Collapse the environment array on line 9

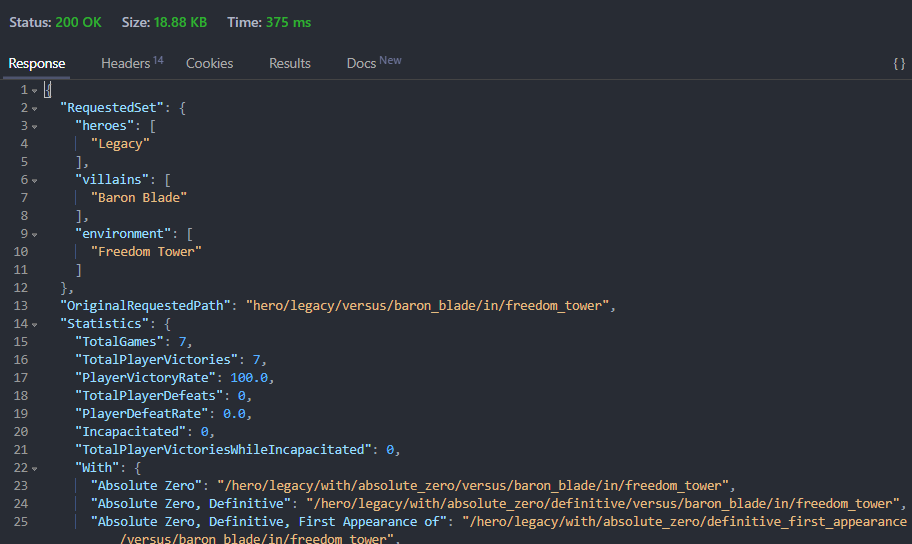pyautogui.click(x=35, y=234)
